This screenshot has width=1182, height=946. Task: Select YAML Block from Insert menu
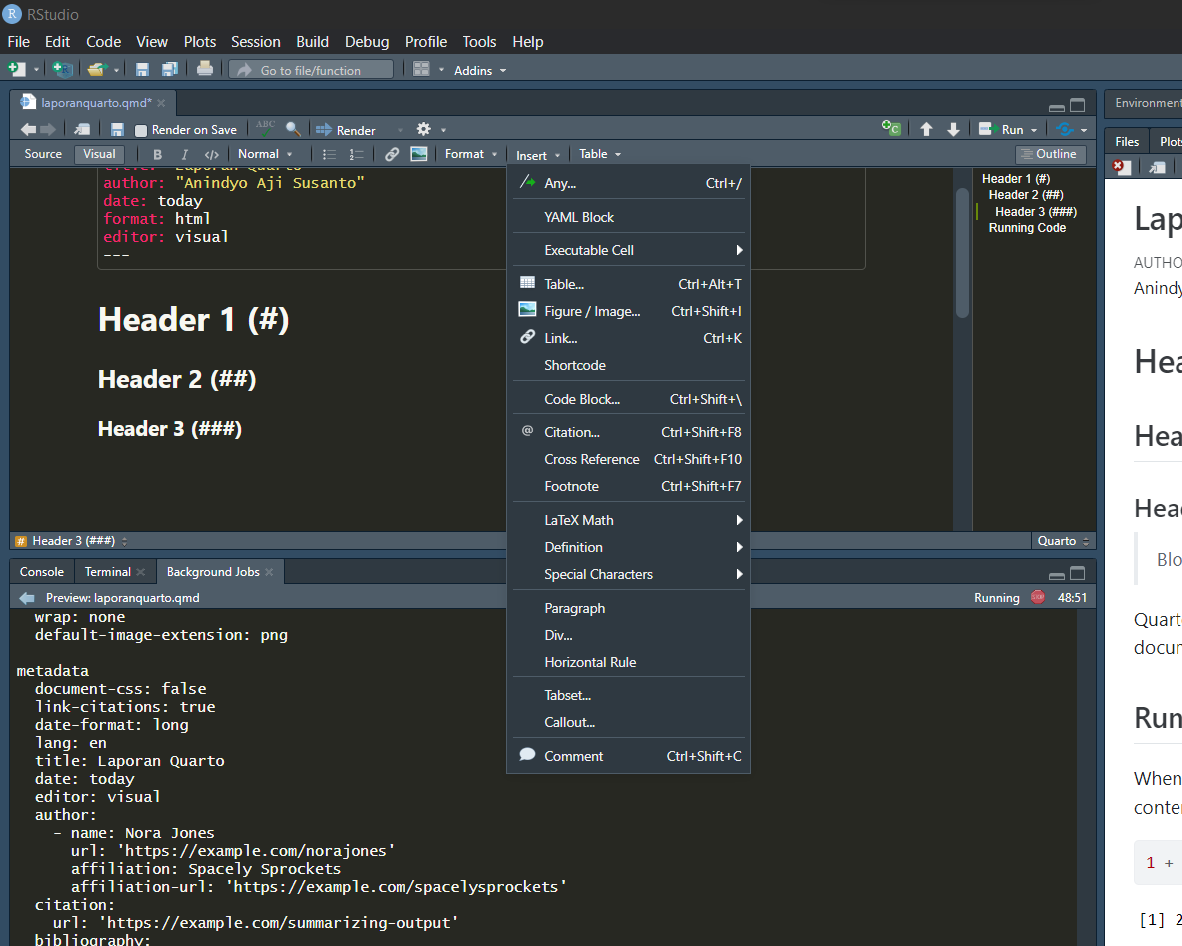[629, 217]
